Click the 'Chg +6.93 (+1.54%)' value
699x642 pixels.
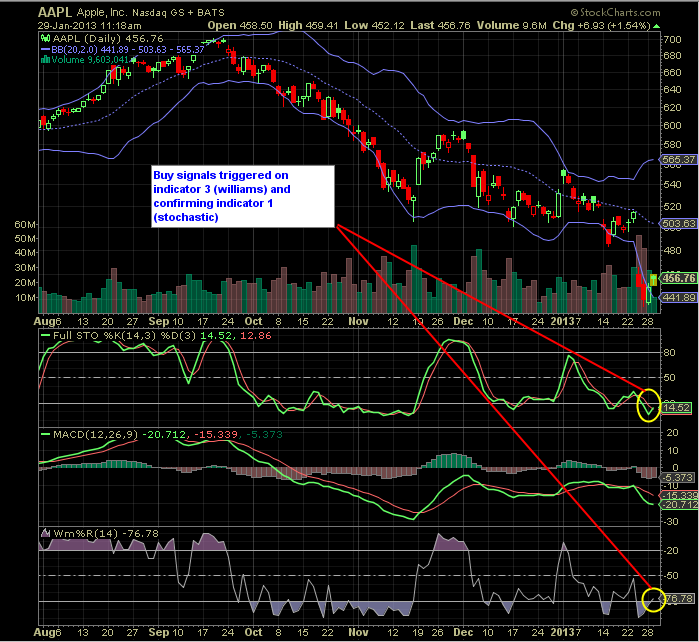pyautogui.click(x=602, y=26)
